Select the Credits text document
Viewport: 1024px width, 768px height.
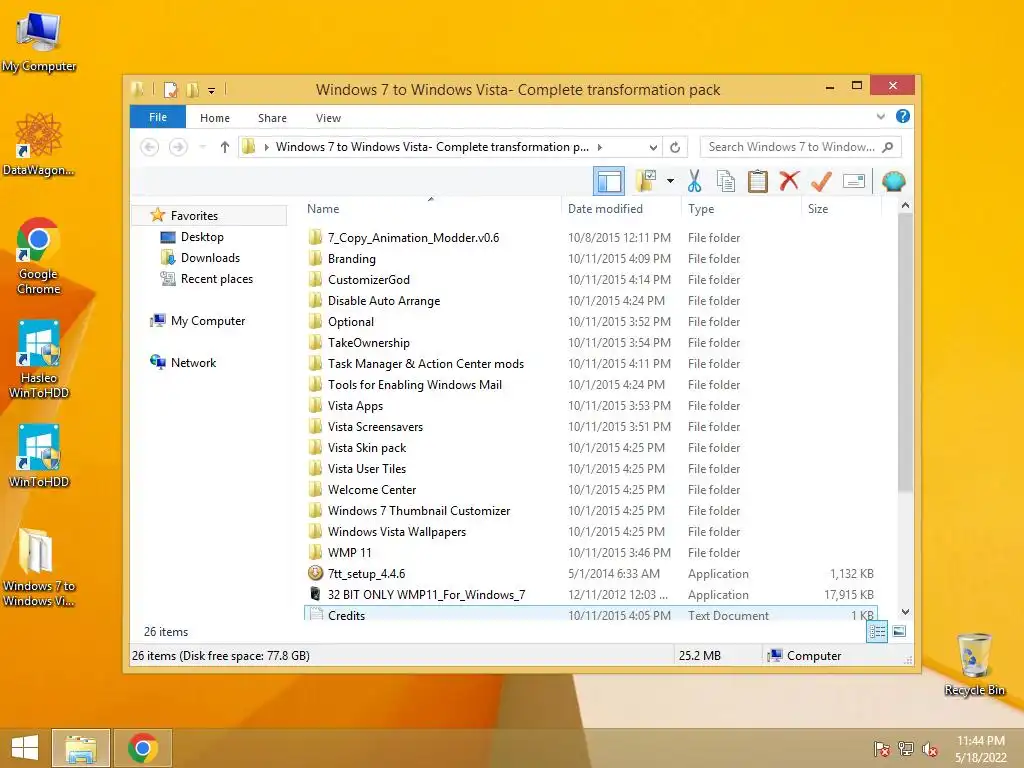pyautogui.click(x=590, y=615)
